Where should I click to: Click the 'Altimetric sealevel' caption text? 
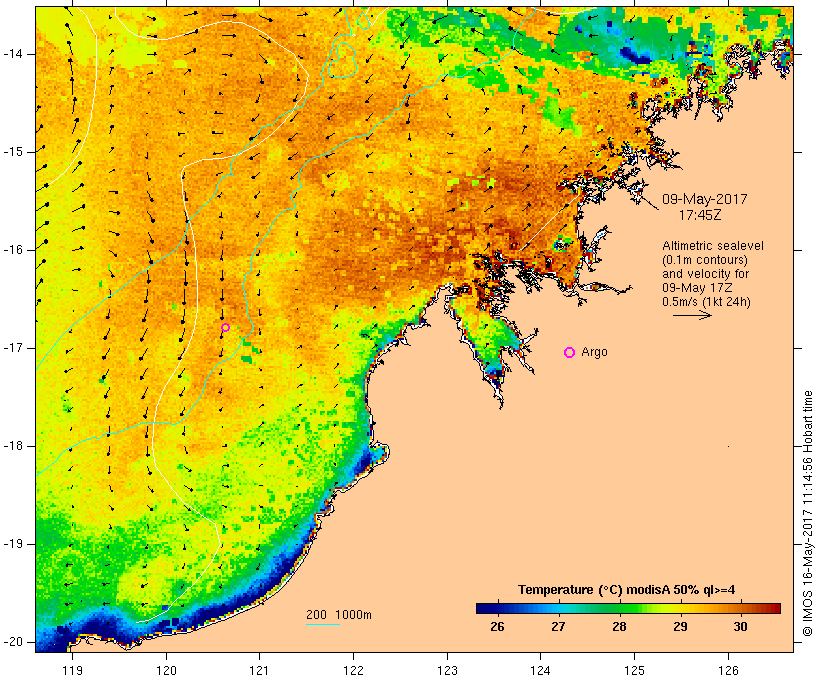tap(713, 246)
